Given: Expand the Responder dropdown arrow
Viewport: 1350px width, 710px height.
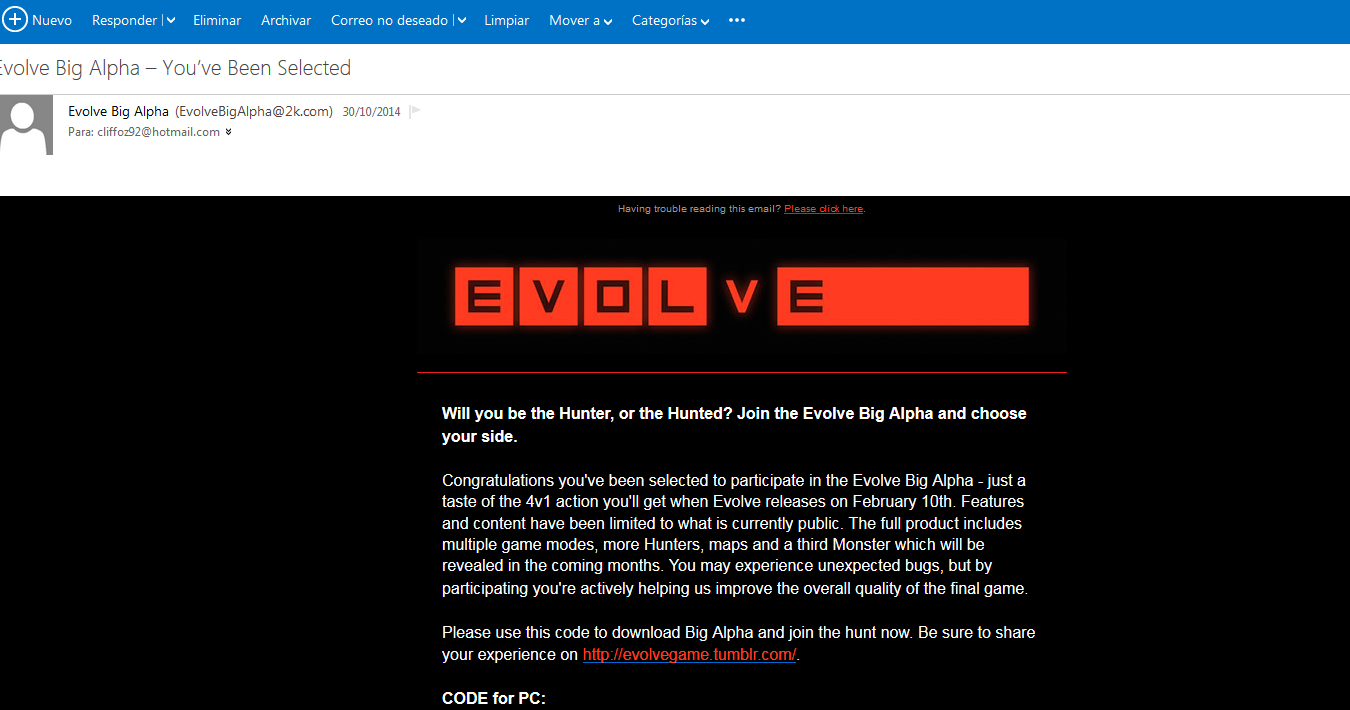Looking at the screenshot, I should (171, 21).
